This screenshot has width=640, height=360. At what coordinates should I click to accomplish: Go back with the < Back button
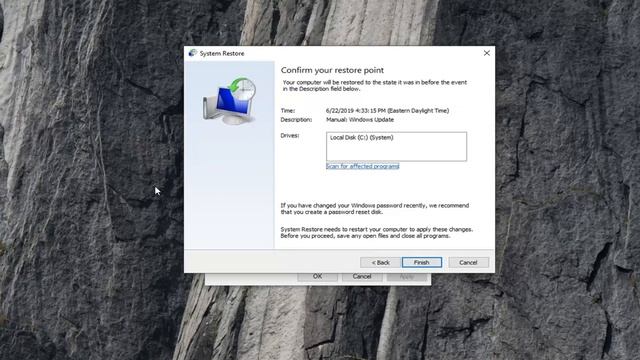(380, 262)
